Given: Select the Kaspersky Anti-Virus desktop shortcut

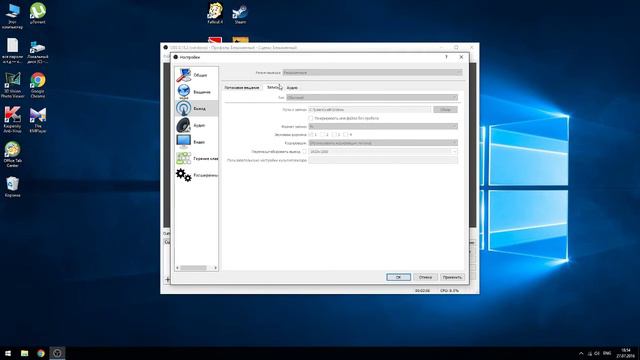Looking at the screenshot, I should point(12,120).
